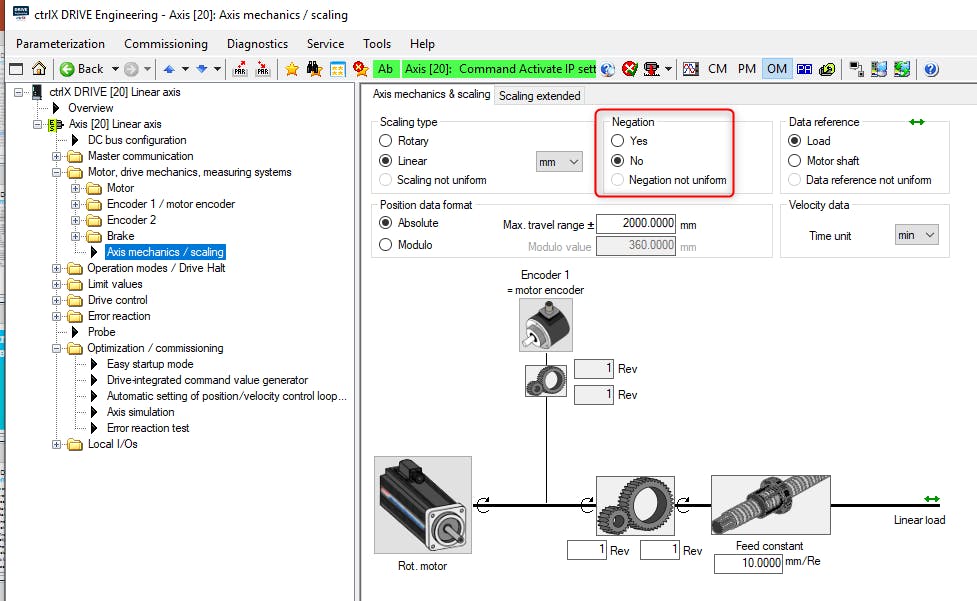
Task: Switch to CM configuration mode
Action: click(x=717, y=69)
